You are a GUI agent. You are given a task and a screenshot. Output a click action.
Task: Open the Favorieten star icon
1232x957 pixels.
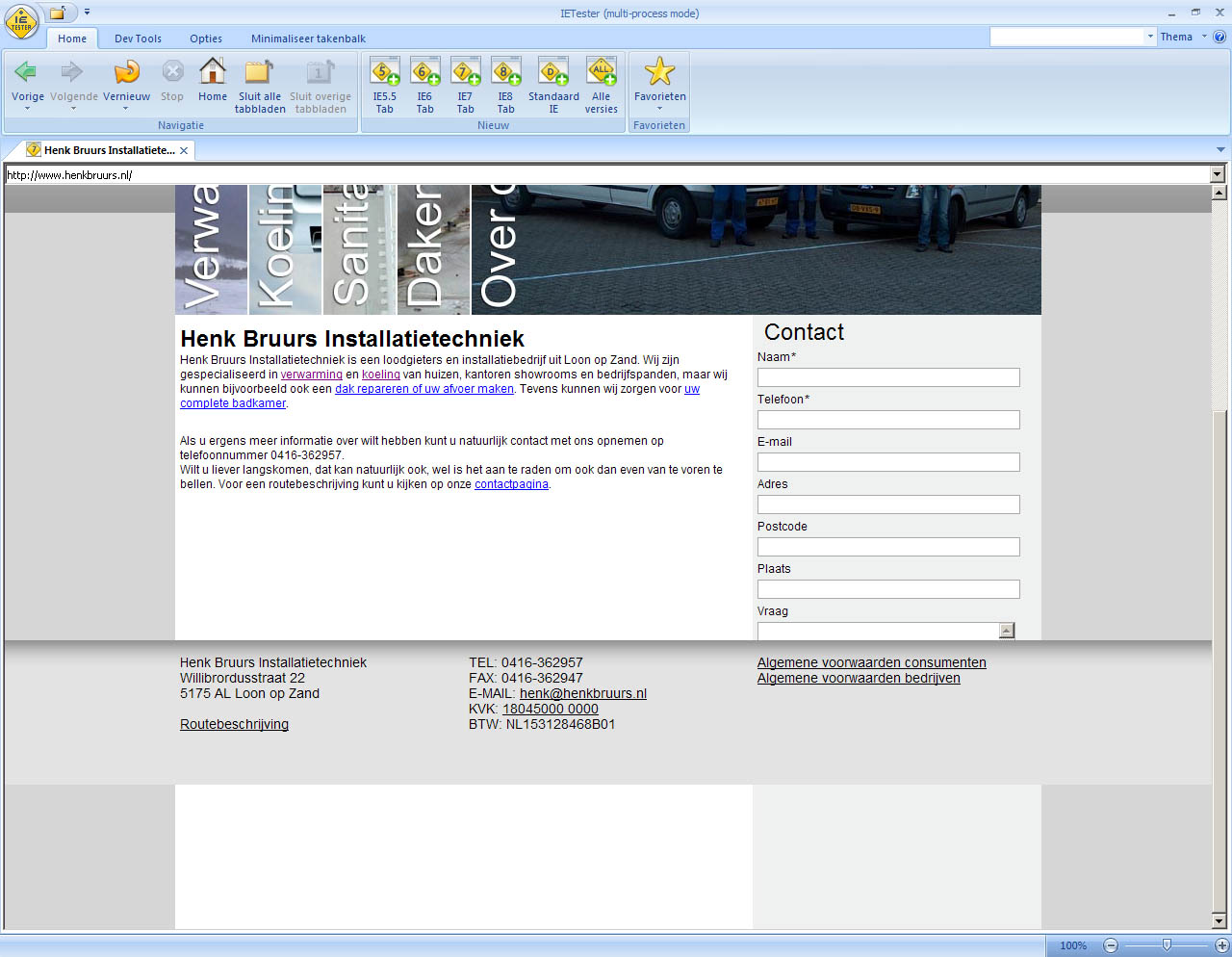(659, 71)
